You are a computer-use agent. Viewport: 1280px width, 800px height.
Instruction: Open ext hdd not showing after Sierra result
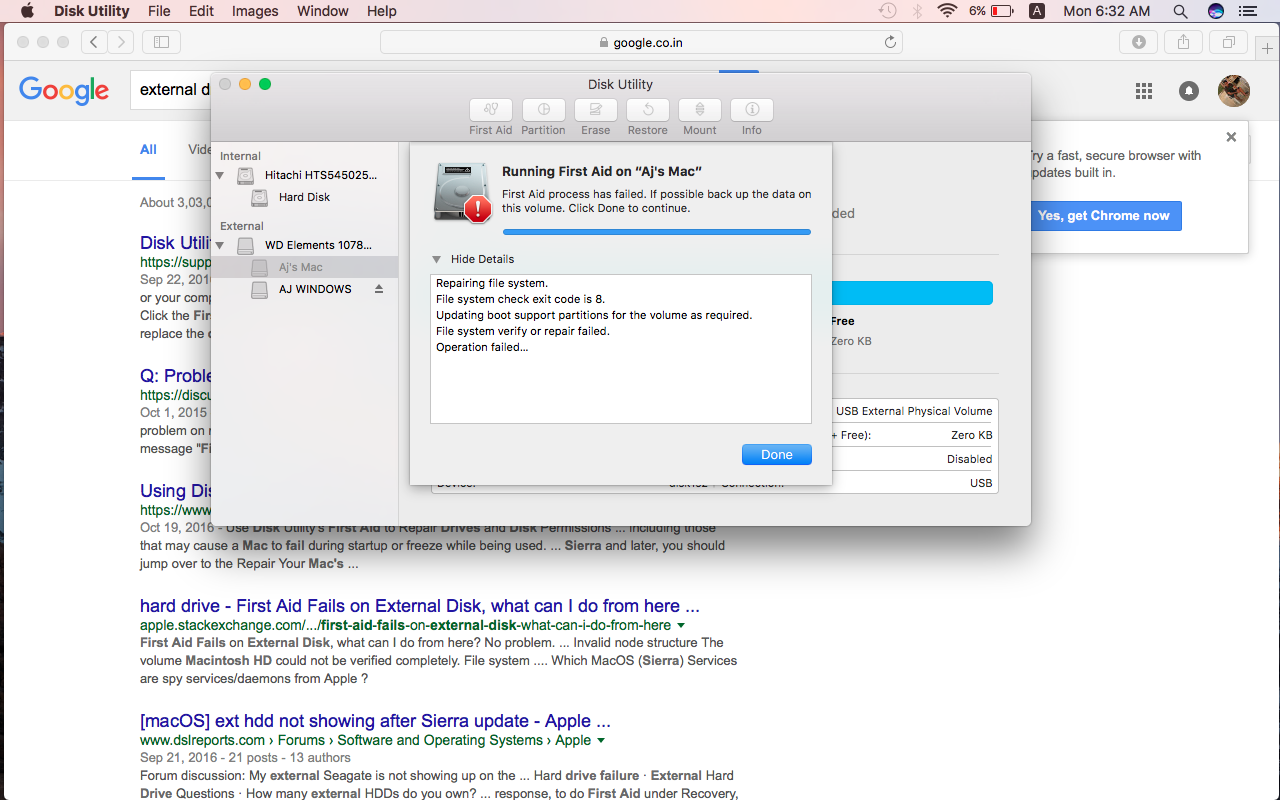tap(375, 721)
